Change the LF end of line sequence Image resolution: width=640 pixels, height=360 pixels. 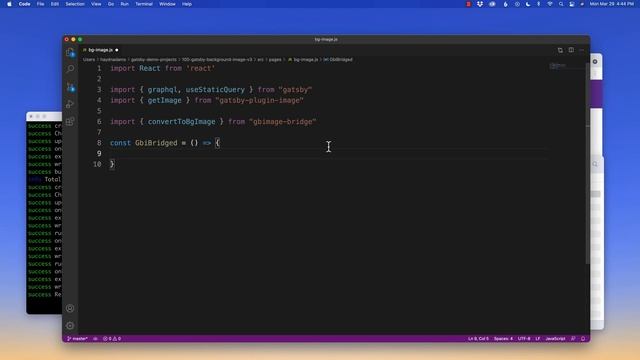538,339
